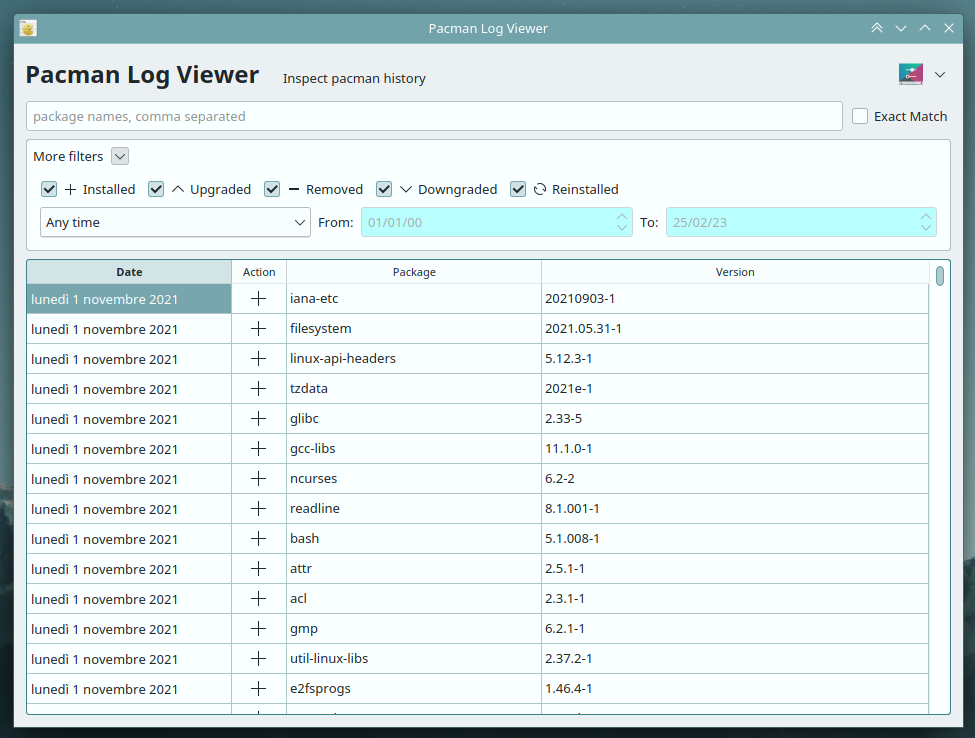Screen dimensions: 975x738
Task: Click version cell 2.33-5
Action: [735, 418]
